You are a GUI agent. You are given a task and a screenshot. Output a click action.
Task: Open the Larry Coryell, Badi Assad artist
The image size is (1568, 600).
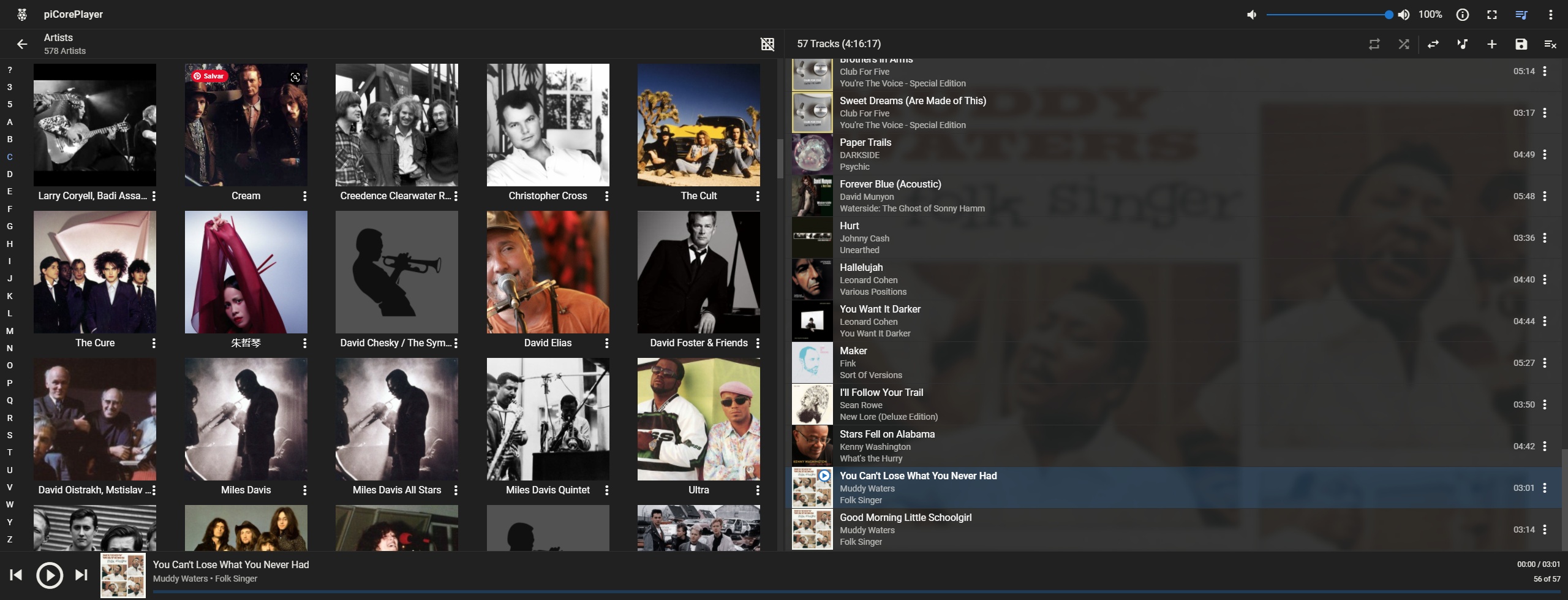[95, 125]
